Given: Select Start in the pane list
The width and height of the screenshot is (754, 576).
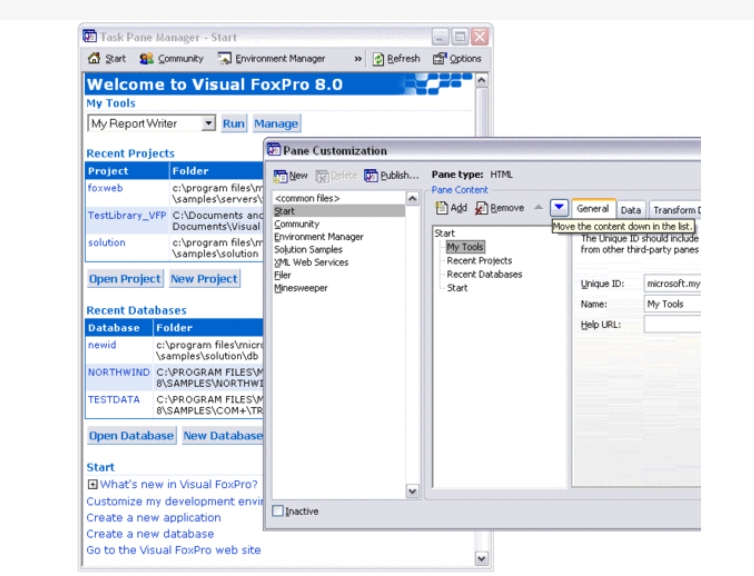Looking at the screenshot, I should point(339,211).
